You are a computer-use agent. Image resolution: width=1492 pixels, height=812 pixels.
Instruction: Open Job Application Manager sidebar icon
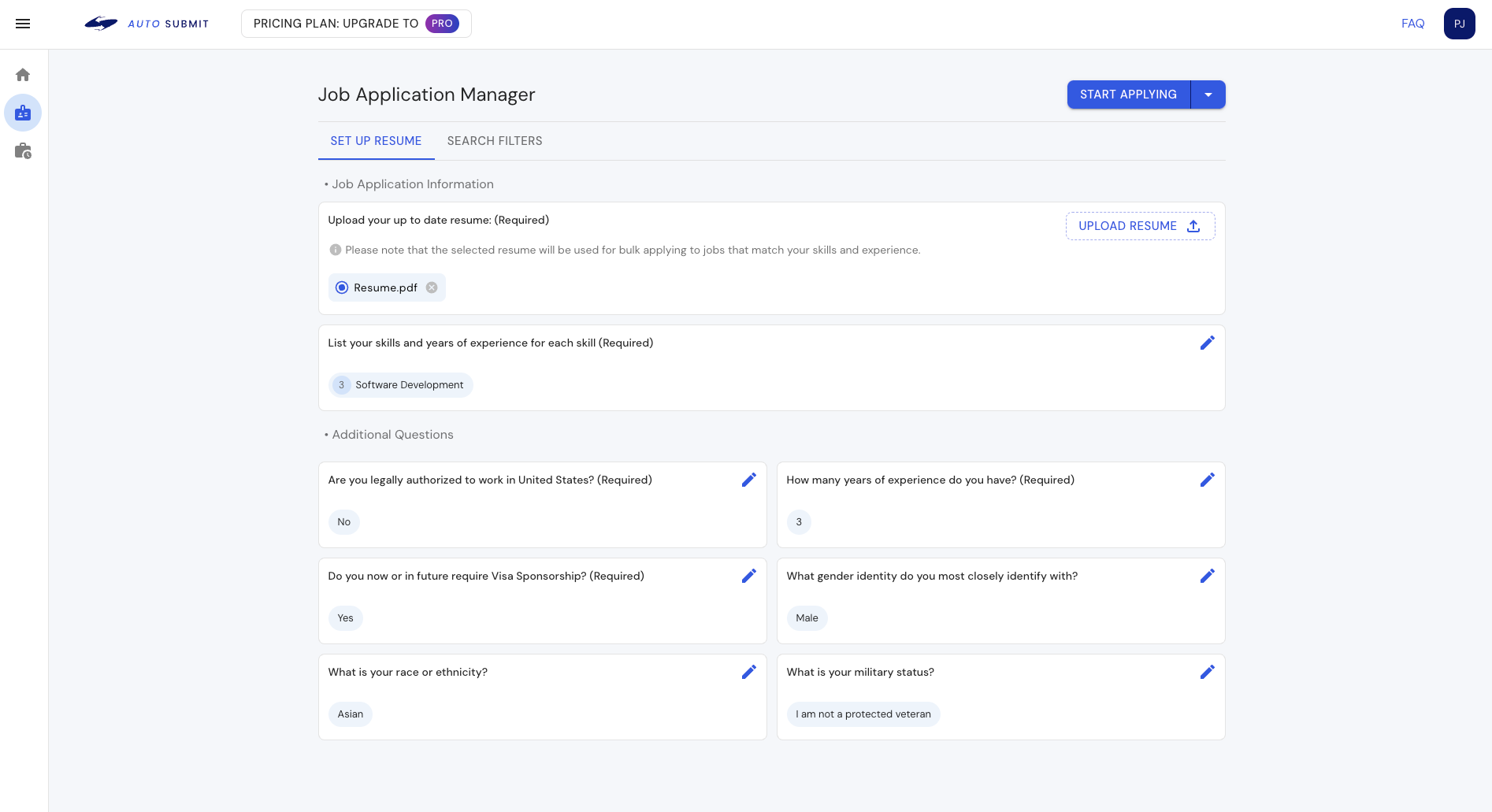click(23, 113)
